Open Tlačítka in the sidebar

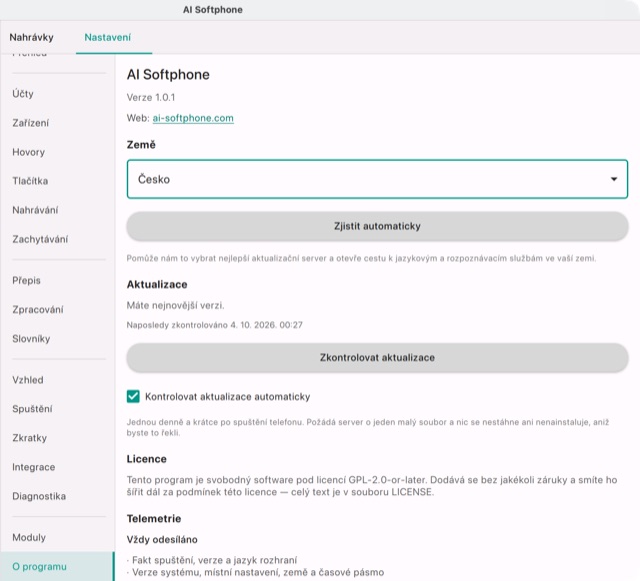(x=30, y=181)
